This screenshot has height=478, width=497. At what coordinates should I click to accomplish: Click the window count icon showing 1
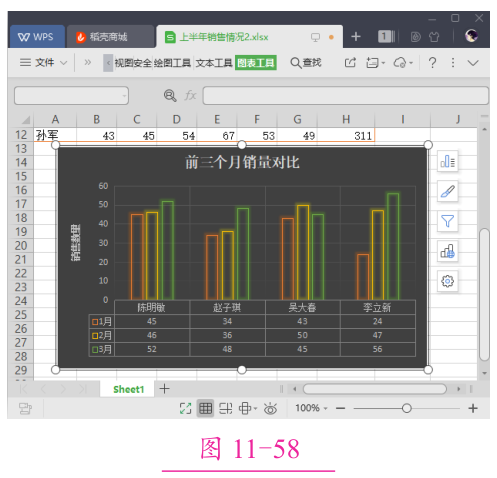coord(386,36)
